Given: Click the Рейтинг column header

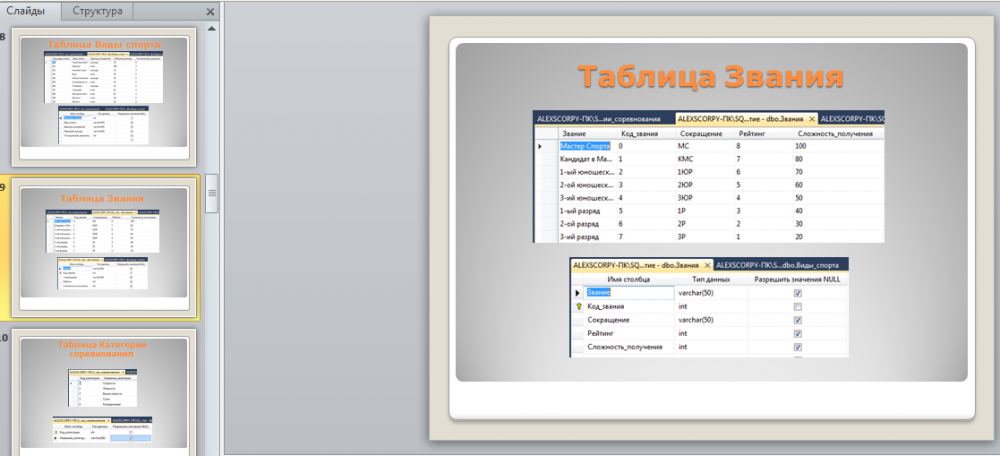Looking at the screenshot, I should (763, 133).
